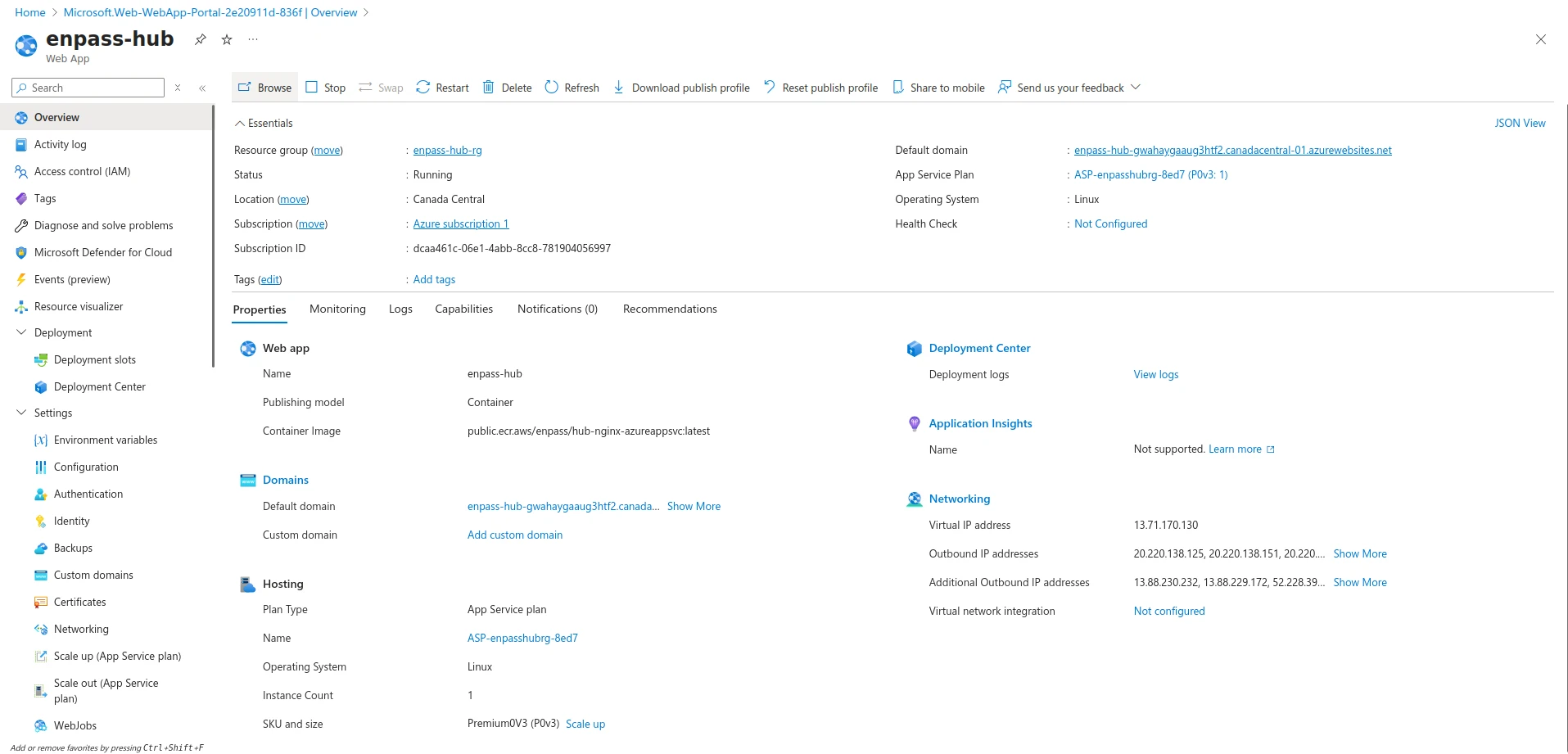1568x754 pixels.
Task: Collapse the sidebar menu with double chevron
Action: tap(202, 88)
